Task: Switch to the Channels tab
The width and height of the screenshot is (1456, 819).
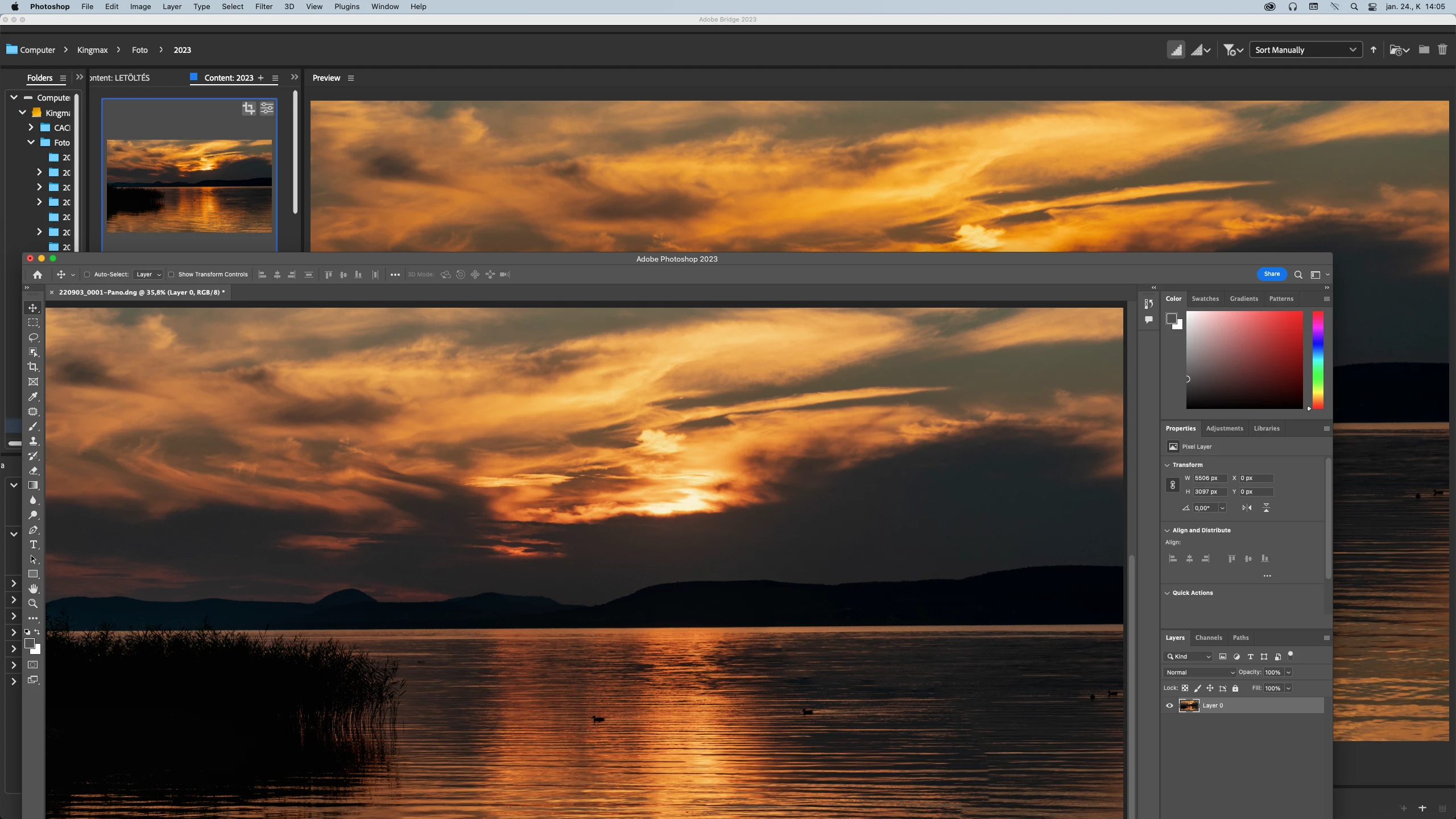Action: [x=1208, y=638]
